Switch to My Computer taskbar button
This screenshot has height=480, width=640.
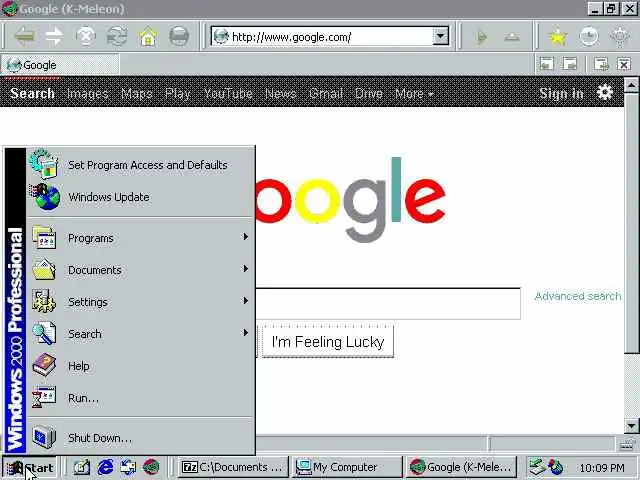coord(347,467)
